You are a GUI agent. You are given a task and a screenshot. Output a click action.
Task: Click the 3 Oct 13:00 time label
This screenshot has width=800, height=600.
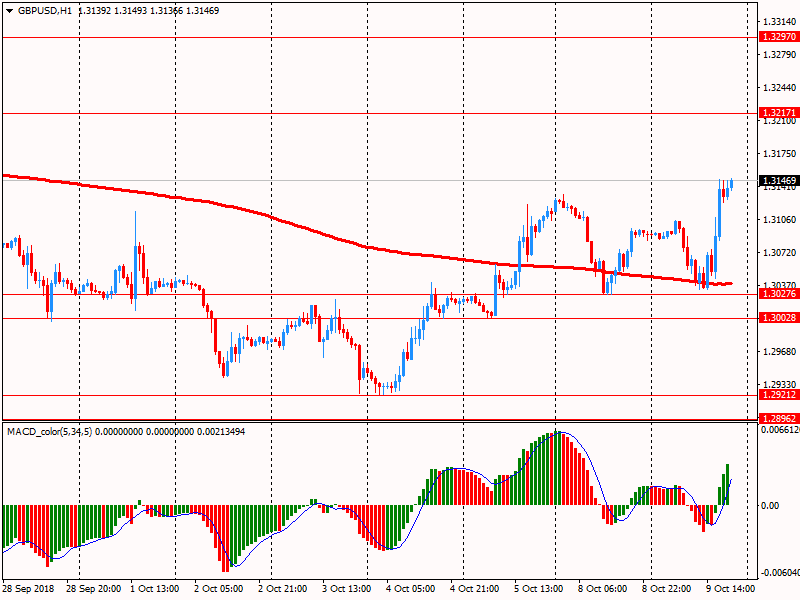pyautogui.click(x=346, y=589)
